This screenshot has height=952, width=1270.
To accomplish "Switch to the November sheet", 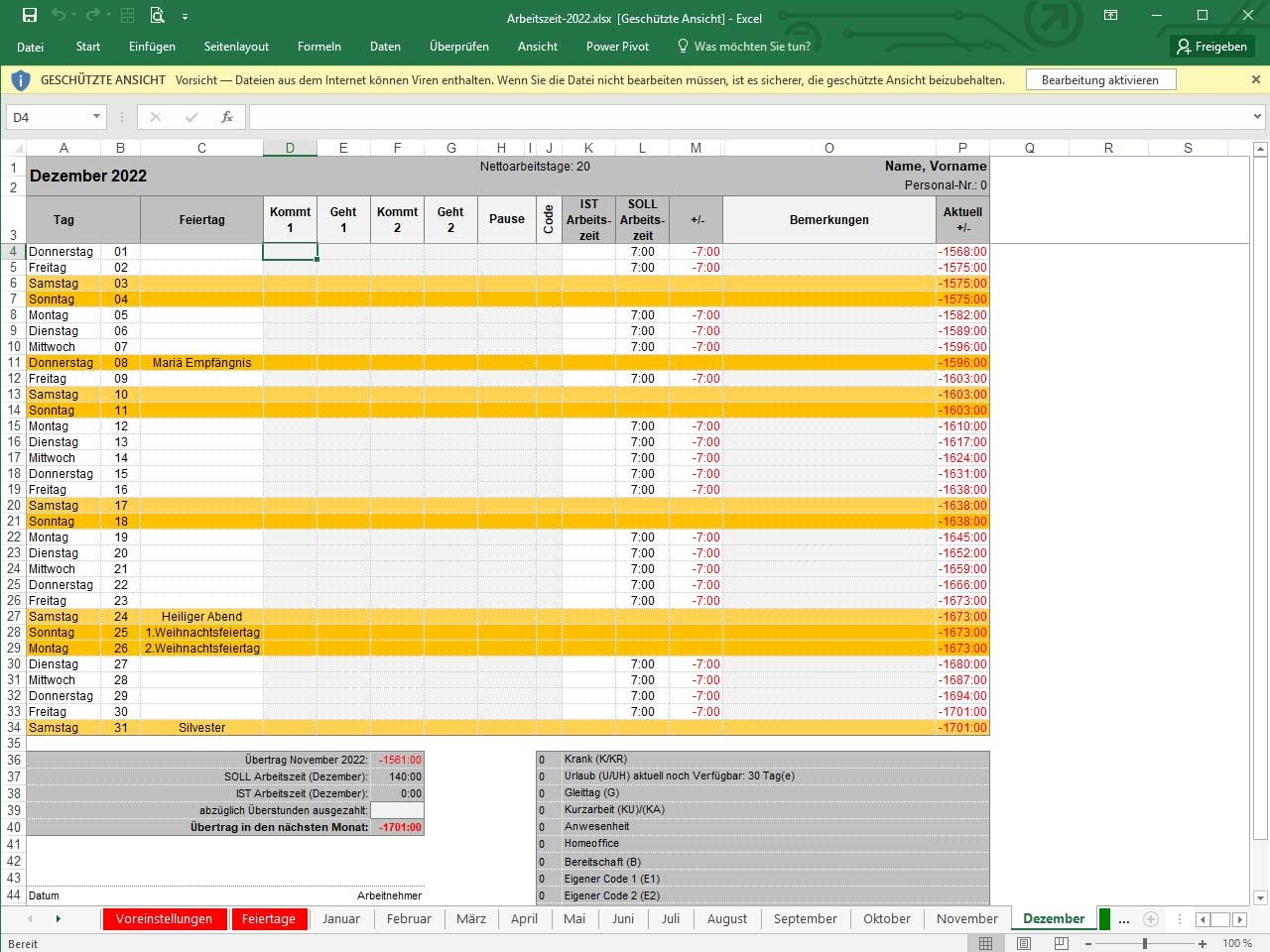I will 967,919.
